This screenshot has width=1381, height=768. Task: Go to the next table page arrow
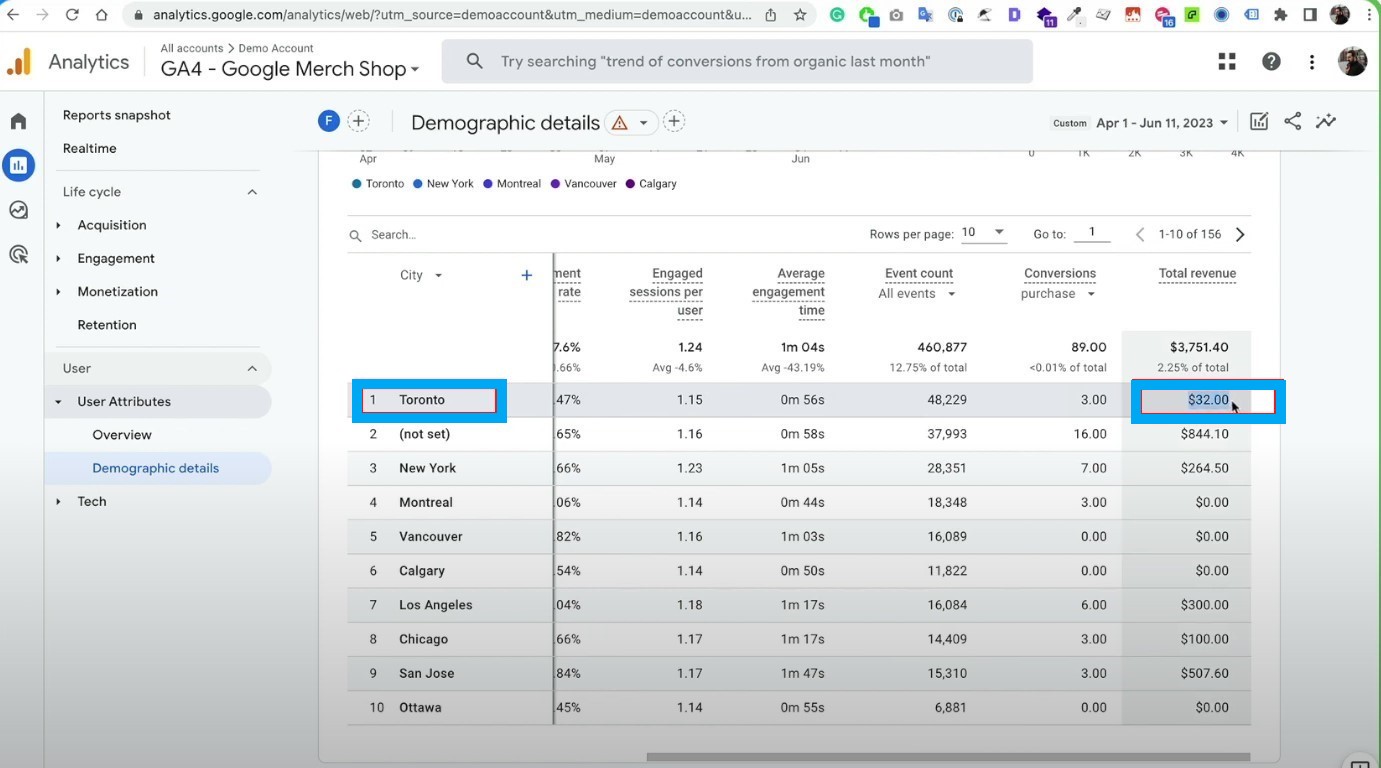(x=1240, y=234)
